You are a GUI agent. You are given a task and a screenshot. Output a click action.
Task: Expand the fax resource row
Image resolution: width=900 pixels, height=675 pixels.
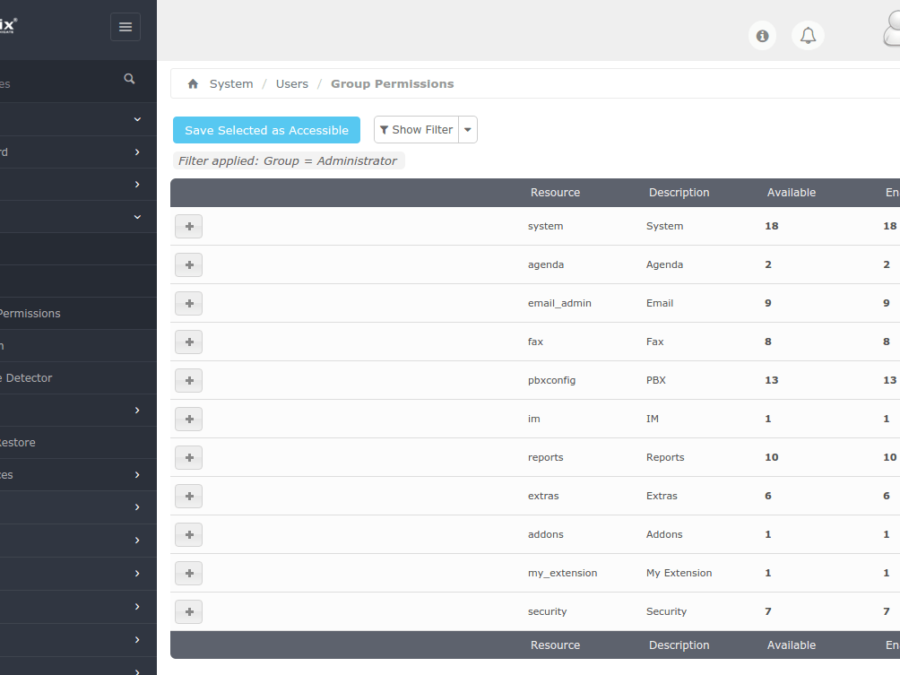coord(188,342)
